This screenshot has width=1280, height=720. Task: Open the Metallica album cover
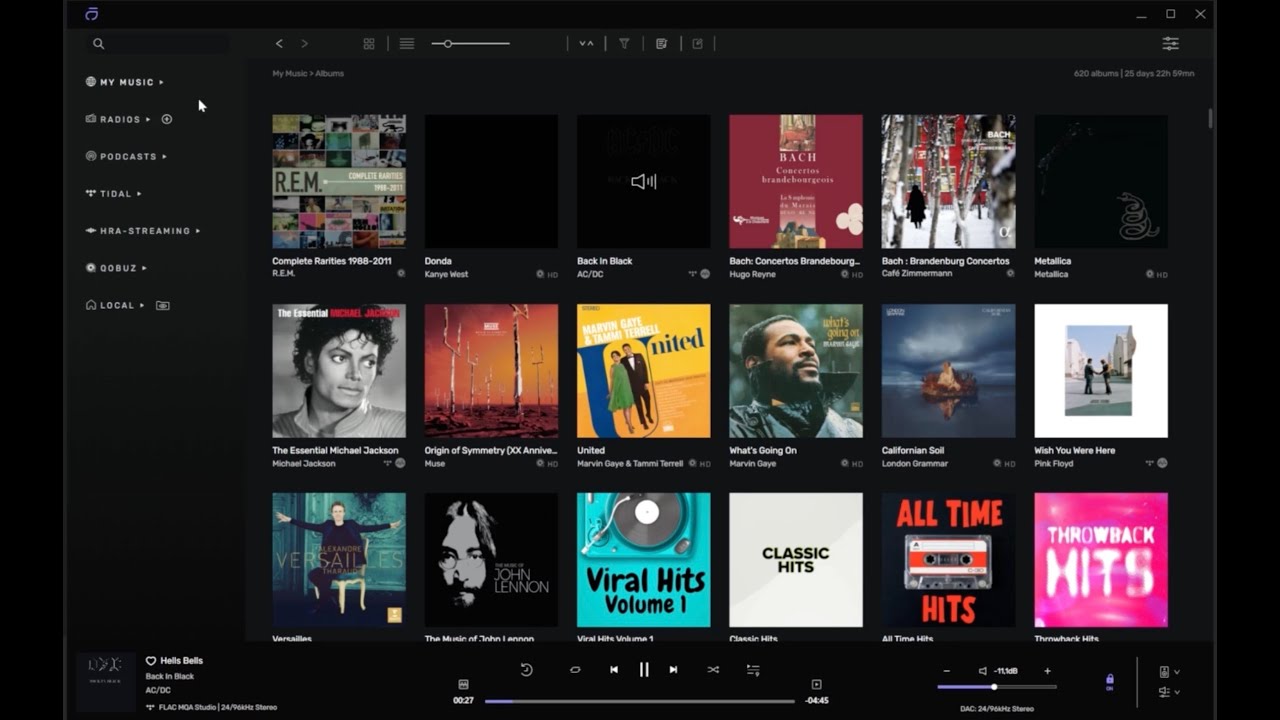[1101, 181]
